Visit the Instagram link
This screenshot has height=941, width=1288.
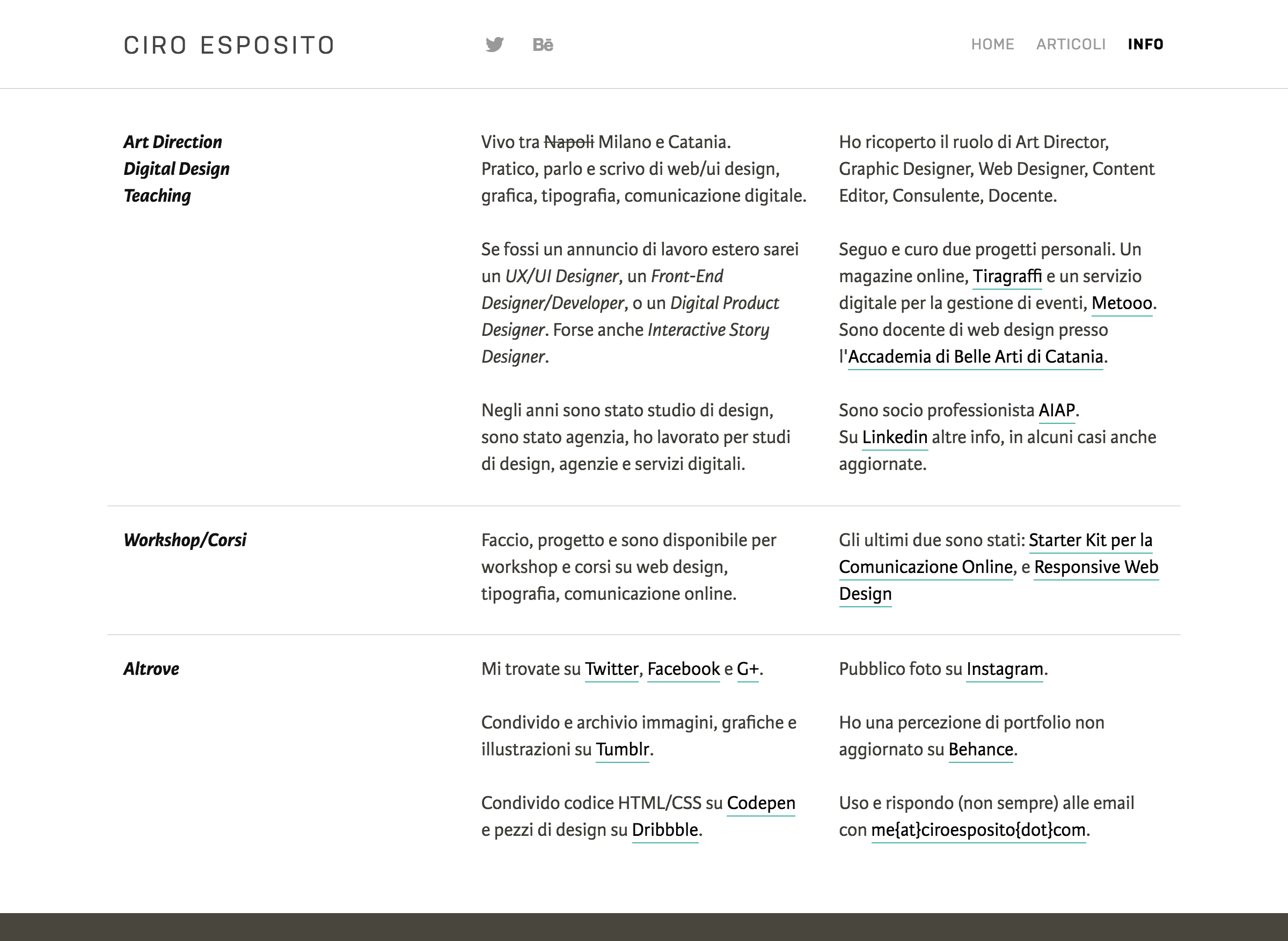pos(1004,668)
